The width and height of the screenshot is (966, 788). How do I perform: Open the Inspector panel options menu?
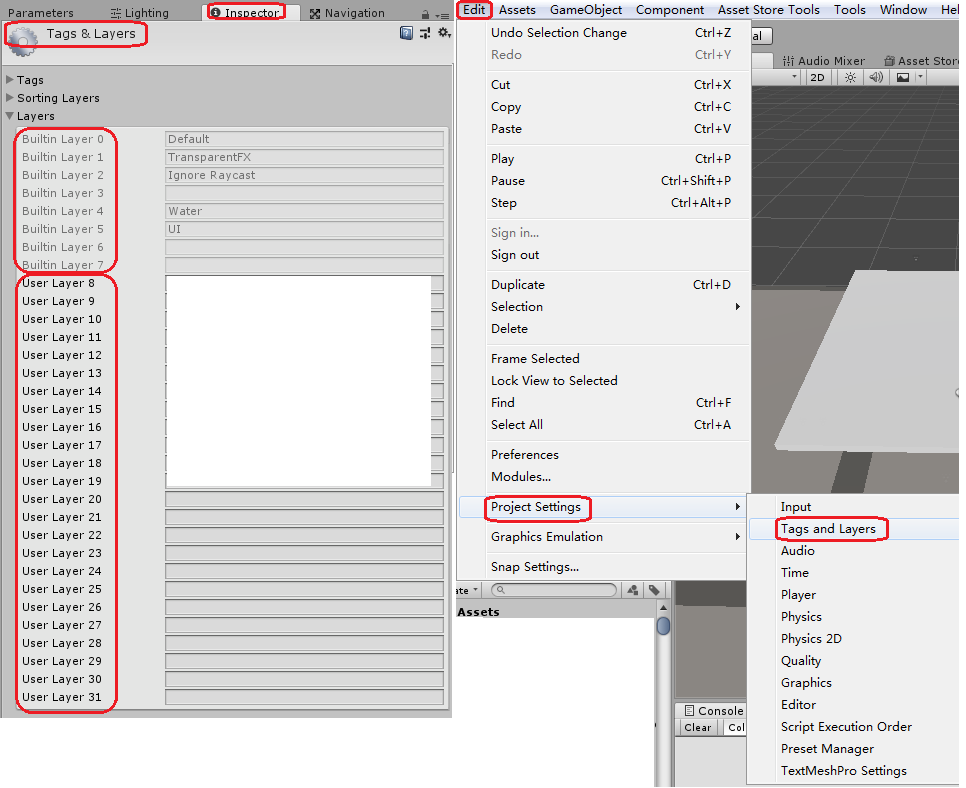click(443, 15)
